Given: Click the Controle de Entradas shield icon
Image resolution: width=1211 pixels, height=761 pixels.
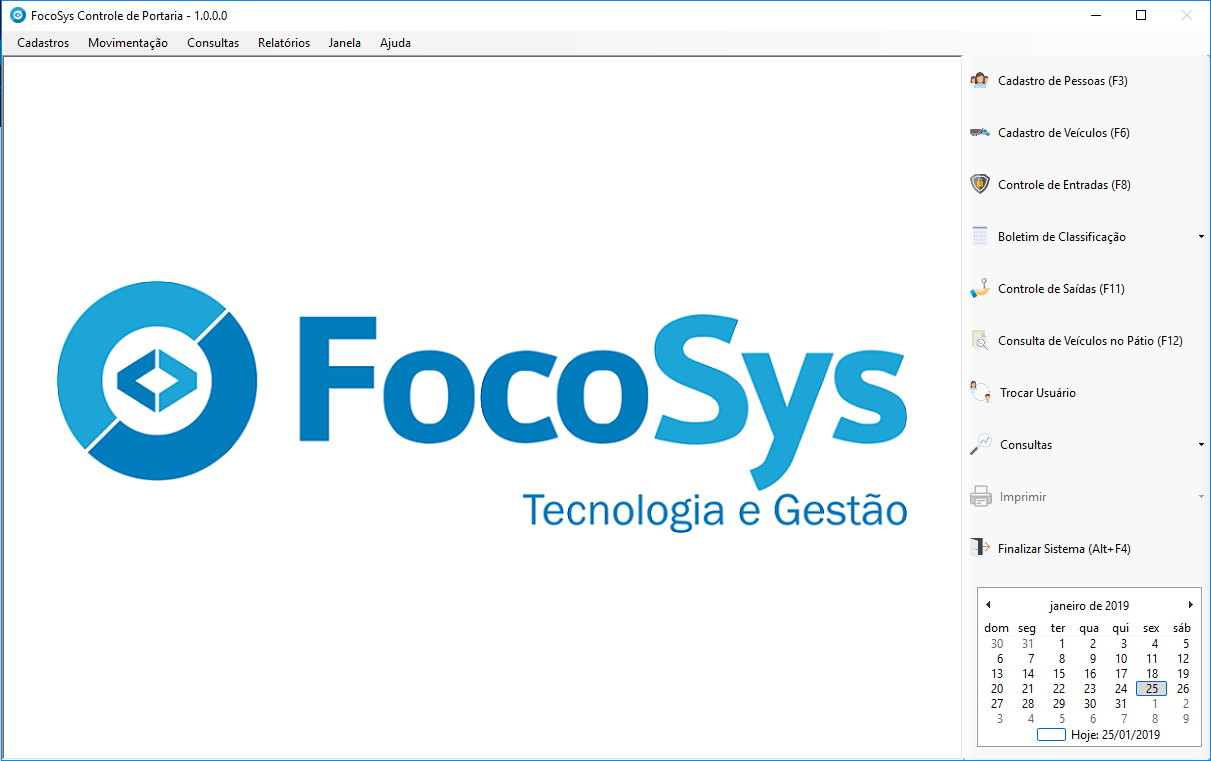Looking at the screenshot, I should pos(980,185).
